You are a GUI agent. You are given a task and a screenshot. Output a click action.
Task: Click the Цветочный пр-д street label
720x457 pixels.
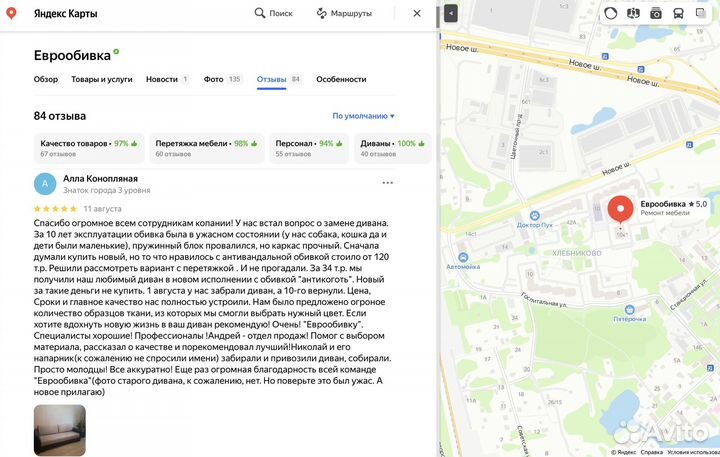(515, 136)
